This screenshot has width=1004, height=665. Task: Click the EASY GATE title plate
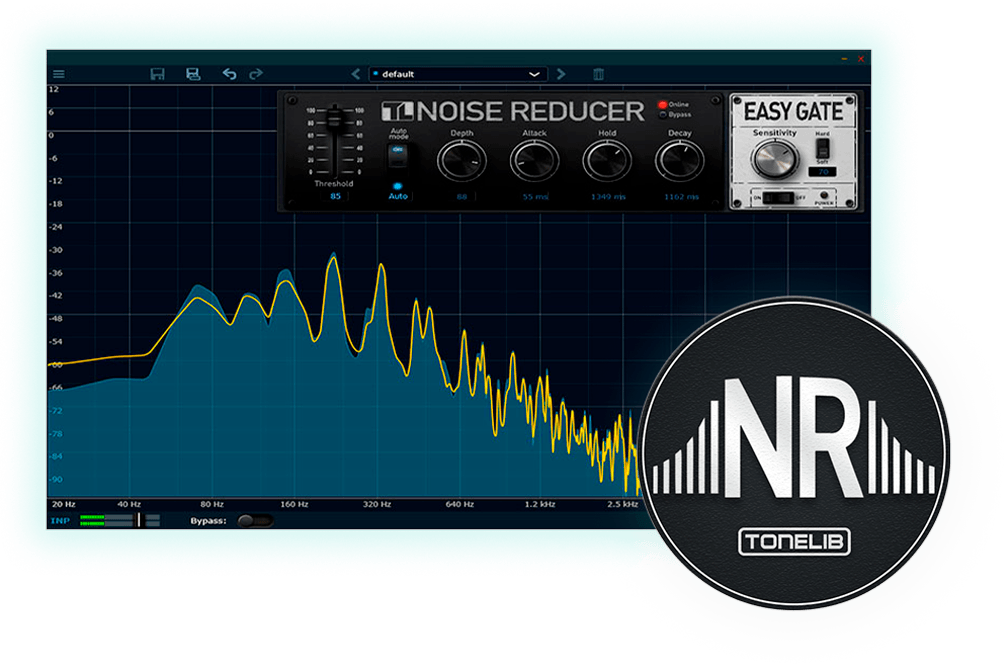(x=793, y=111)
